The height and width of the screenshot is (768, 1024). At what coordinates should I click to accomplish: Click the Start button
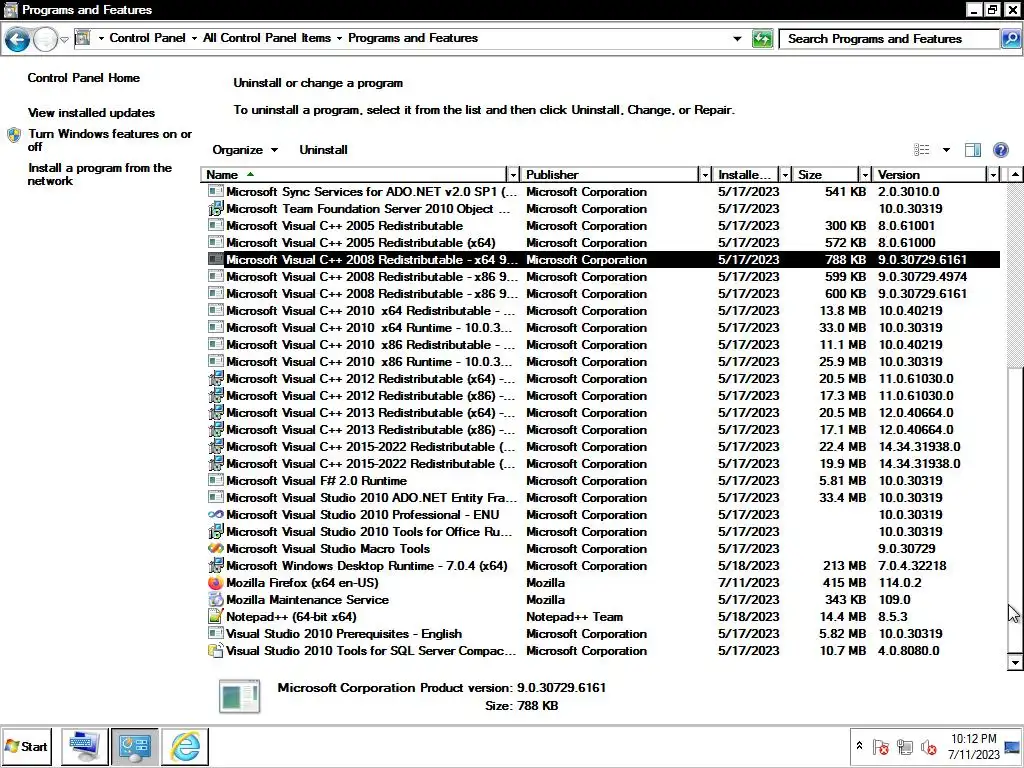click(x=27, y=746)
